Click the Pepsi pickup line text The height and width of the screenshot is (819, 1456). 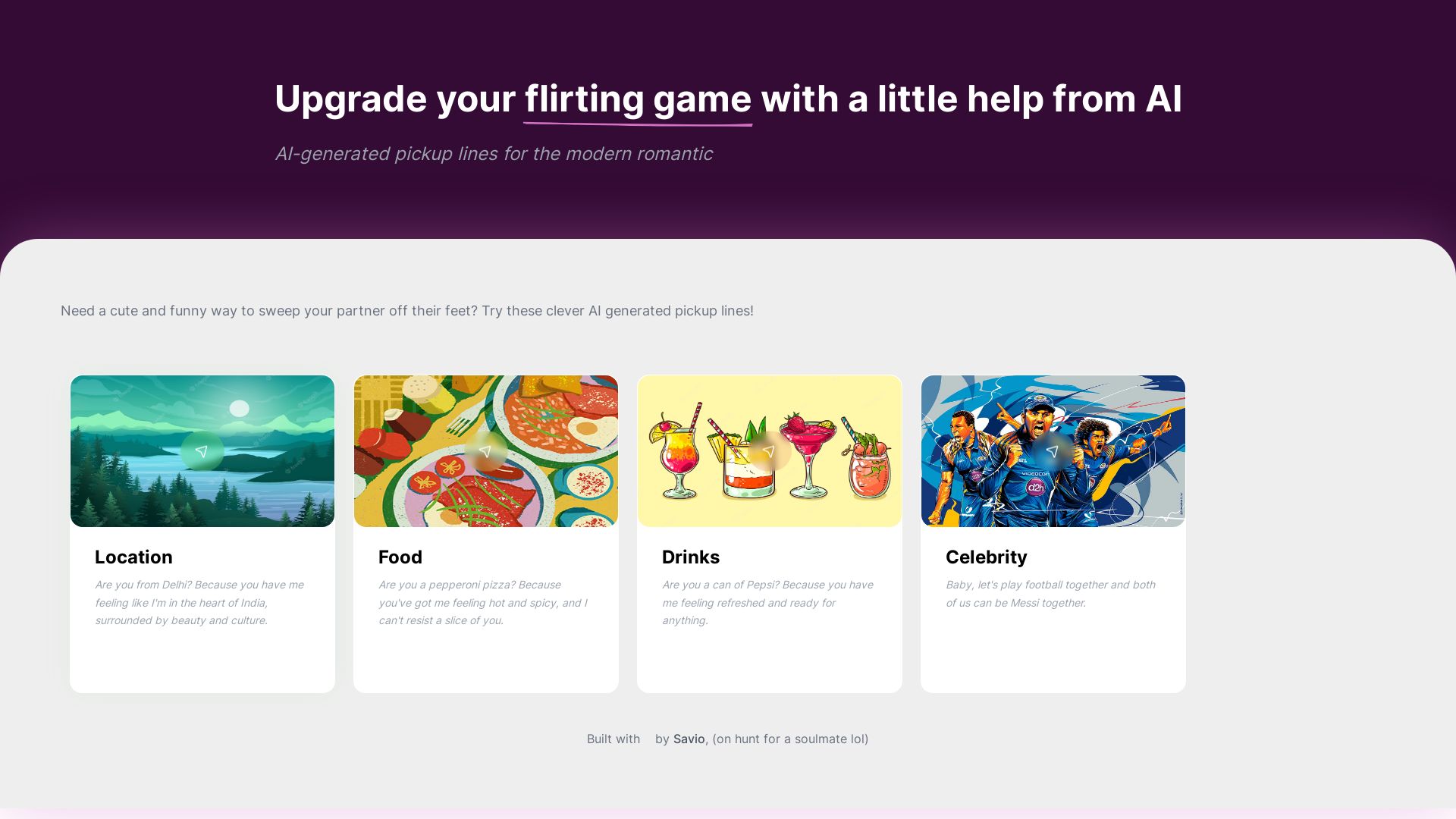pos(767,602)
